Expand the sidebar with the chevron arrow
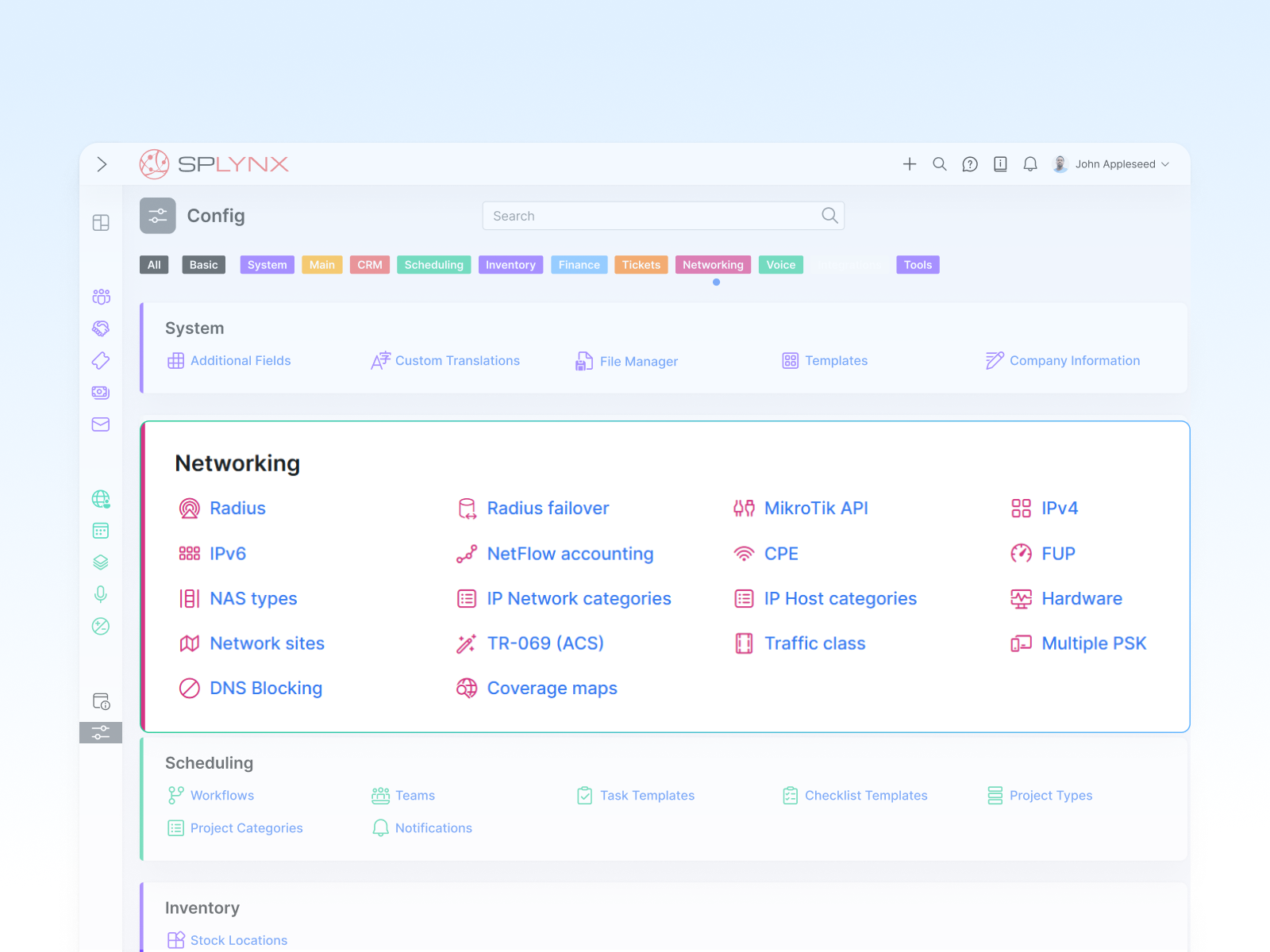This screenshot has width=1270, height=952. point(102,164)
